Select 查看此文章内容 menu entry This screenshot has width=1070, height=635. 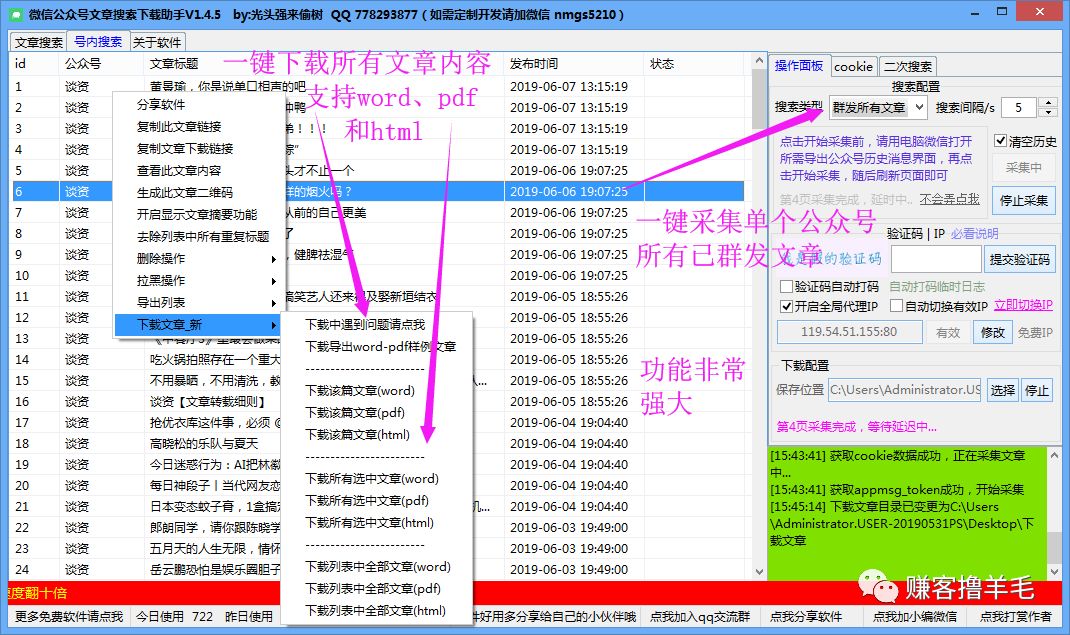199,171
